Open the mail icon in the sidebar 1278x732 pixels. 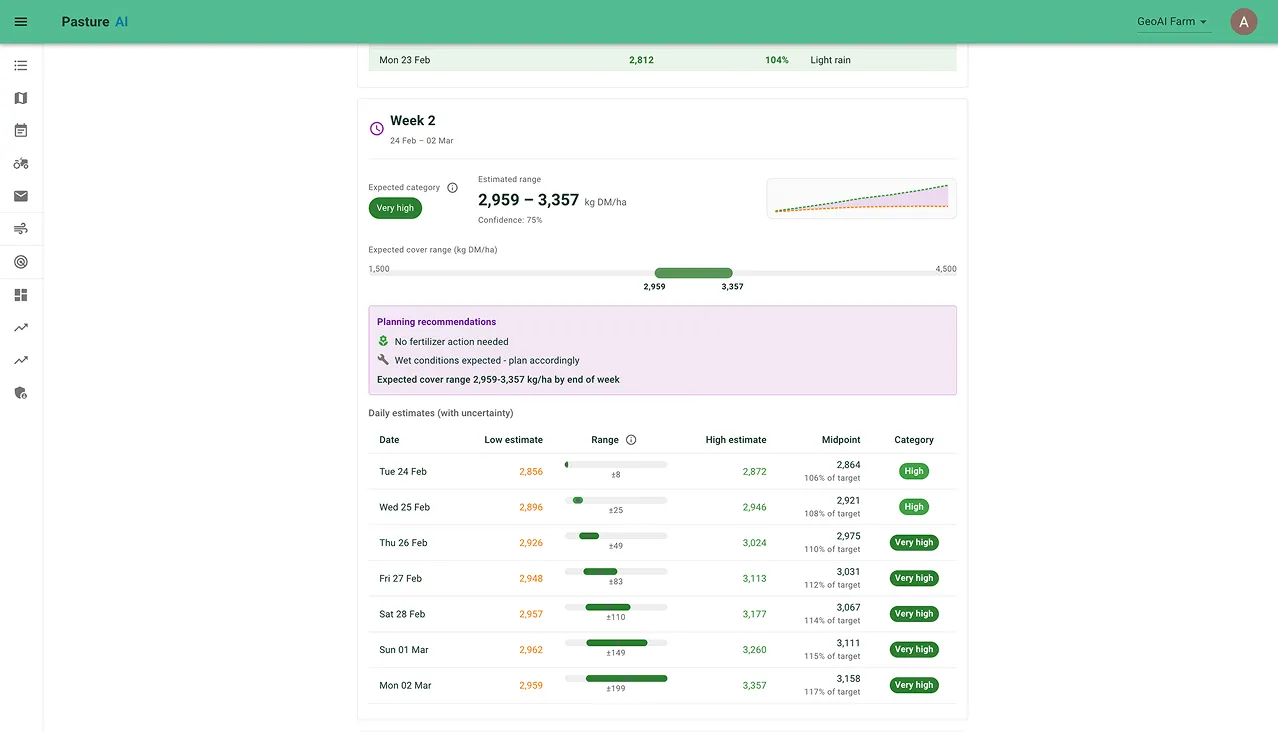pos(21,196)
